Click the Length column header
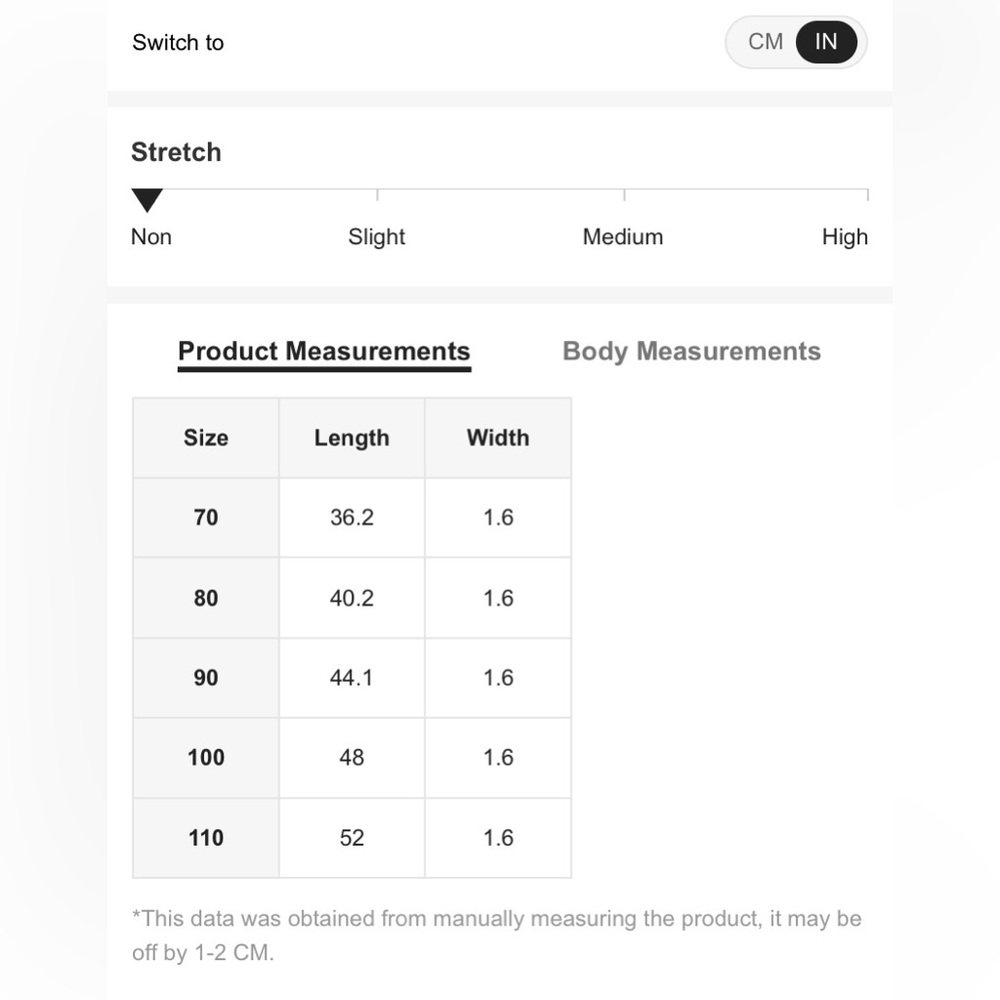1000x1000 pixels. [351, 438]
